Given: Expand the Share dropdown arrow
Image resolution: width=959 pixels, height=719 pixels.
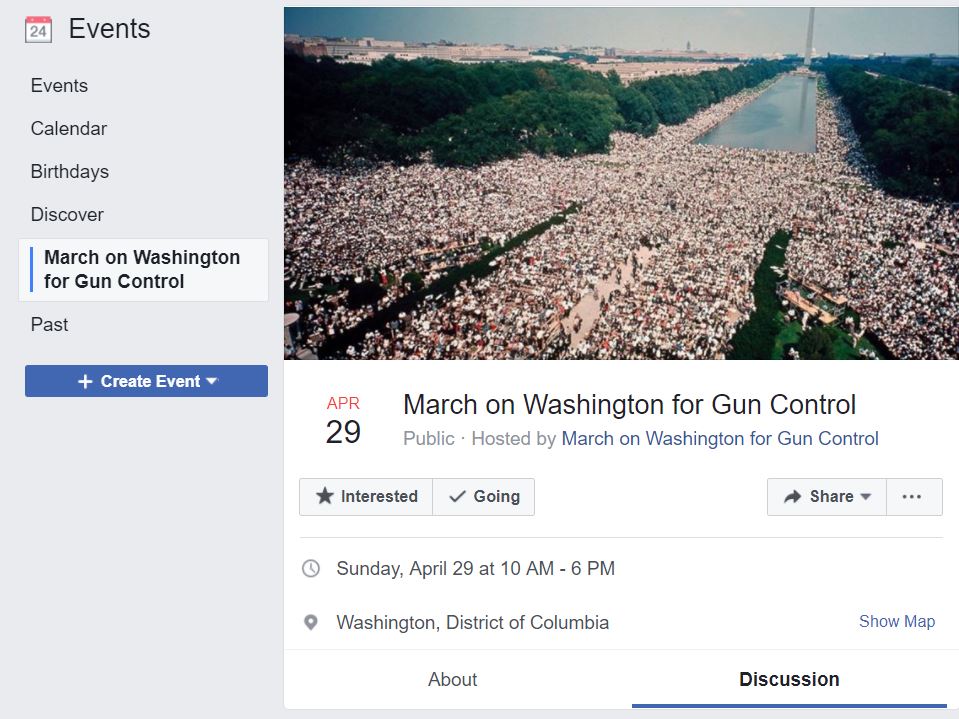Looking at the screenshot, I should (x=866, y=496).
